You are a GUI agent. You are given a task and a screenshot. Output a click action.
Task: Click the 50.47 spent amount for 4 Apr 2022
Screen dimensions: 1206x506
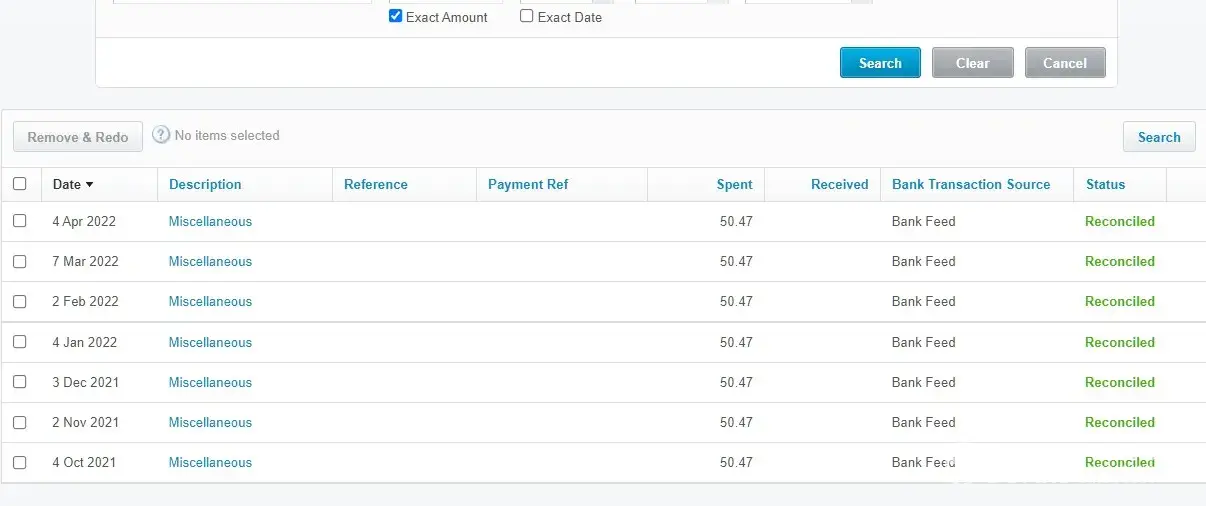(x=736, y=221)
